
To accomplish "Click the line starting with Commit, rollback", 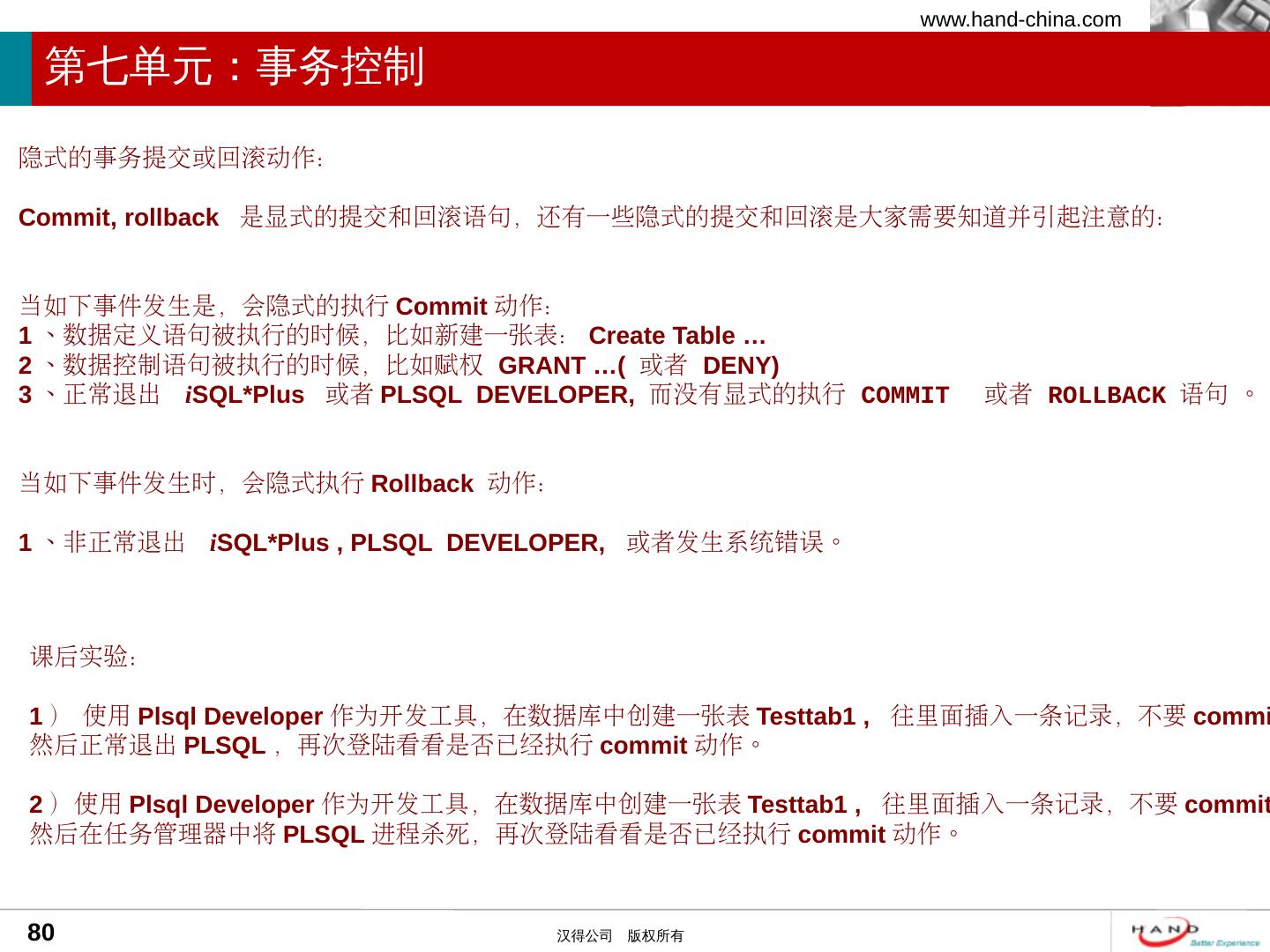I will [x=592, y=217].
